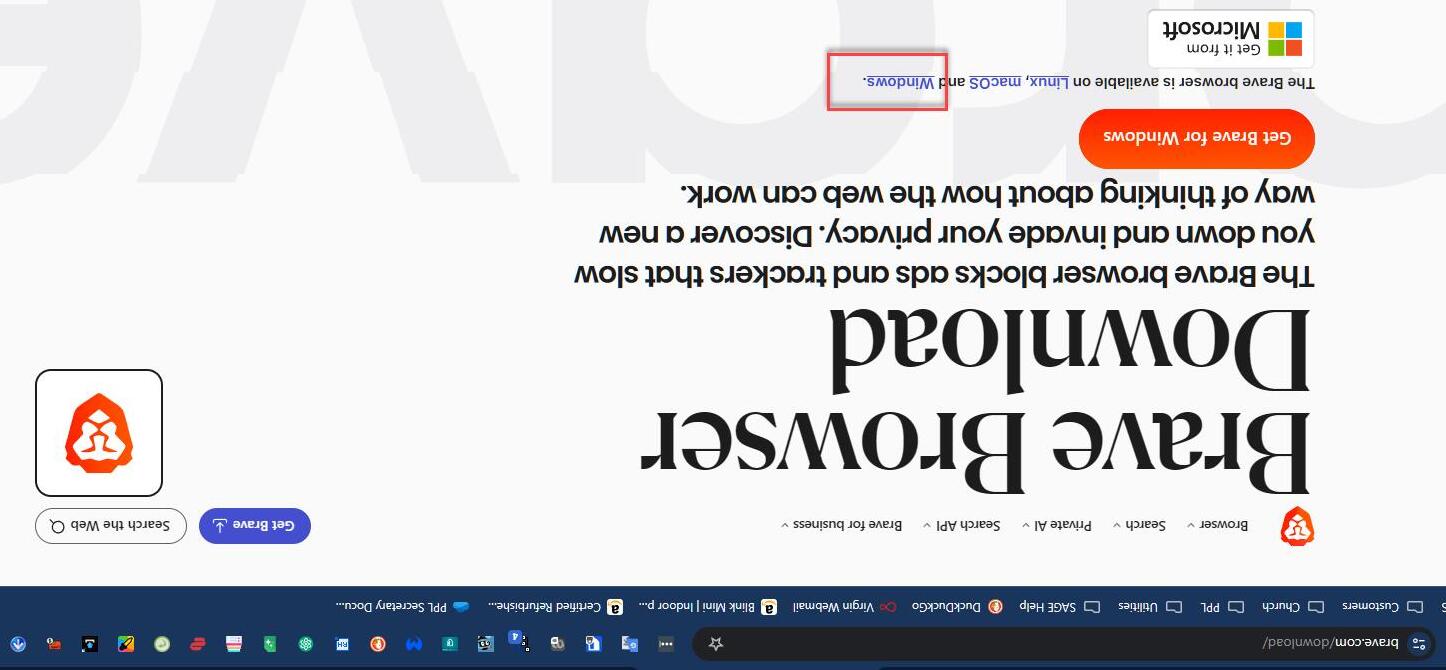Click the blue Malwarebytes extension icon
The height and width of the screenshot is (670, 1446).
[414, 644]
